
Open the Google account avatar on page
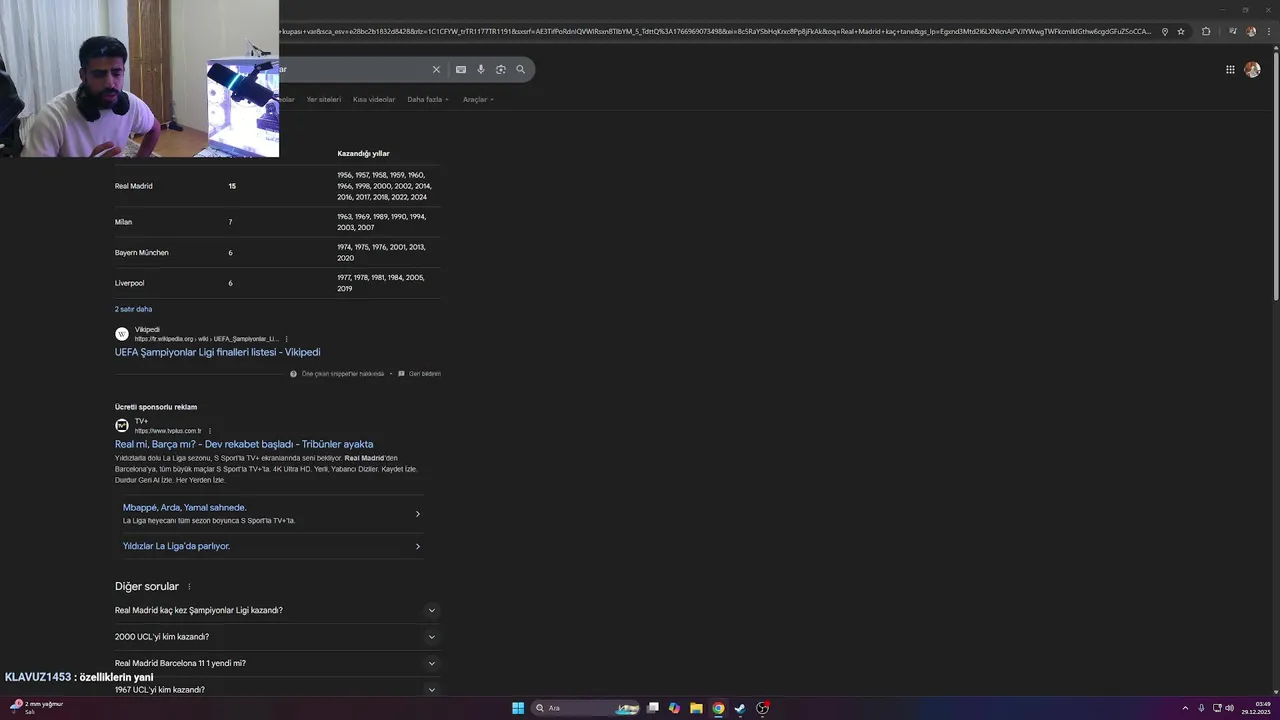coord(1252,69)
